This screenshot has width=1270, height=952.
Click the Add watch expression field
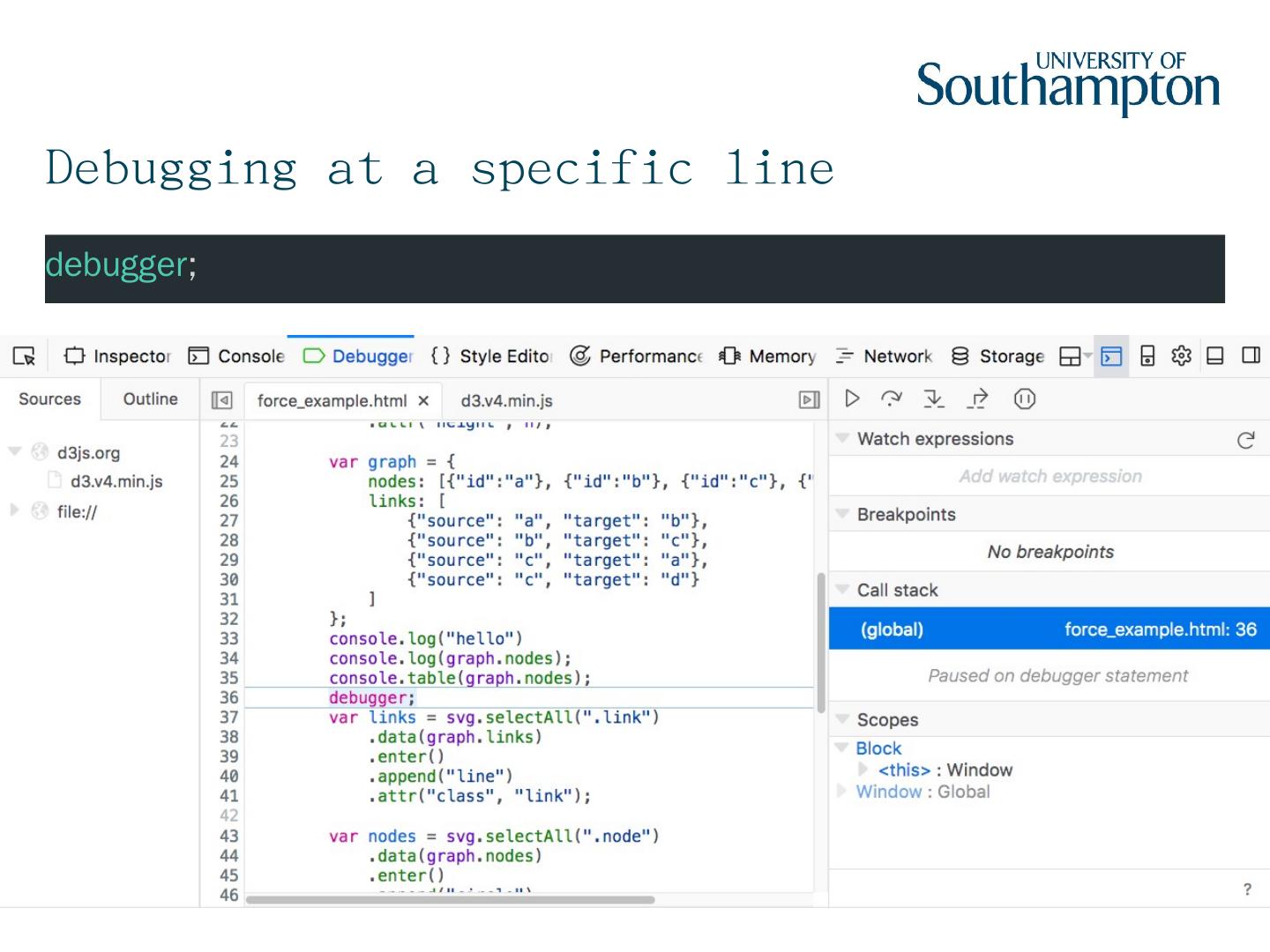pos(1050,477)
